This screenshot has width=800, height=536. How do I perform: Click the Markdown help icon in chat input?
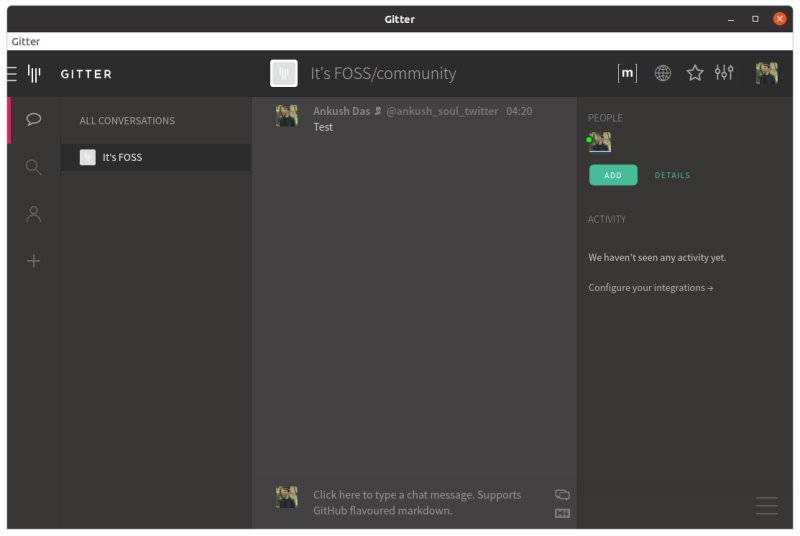(562, 514)
